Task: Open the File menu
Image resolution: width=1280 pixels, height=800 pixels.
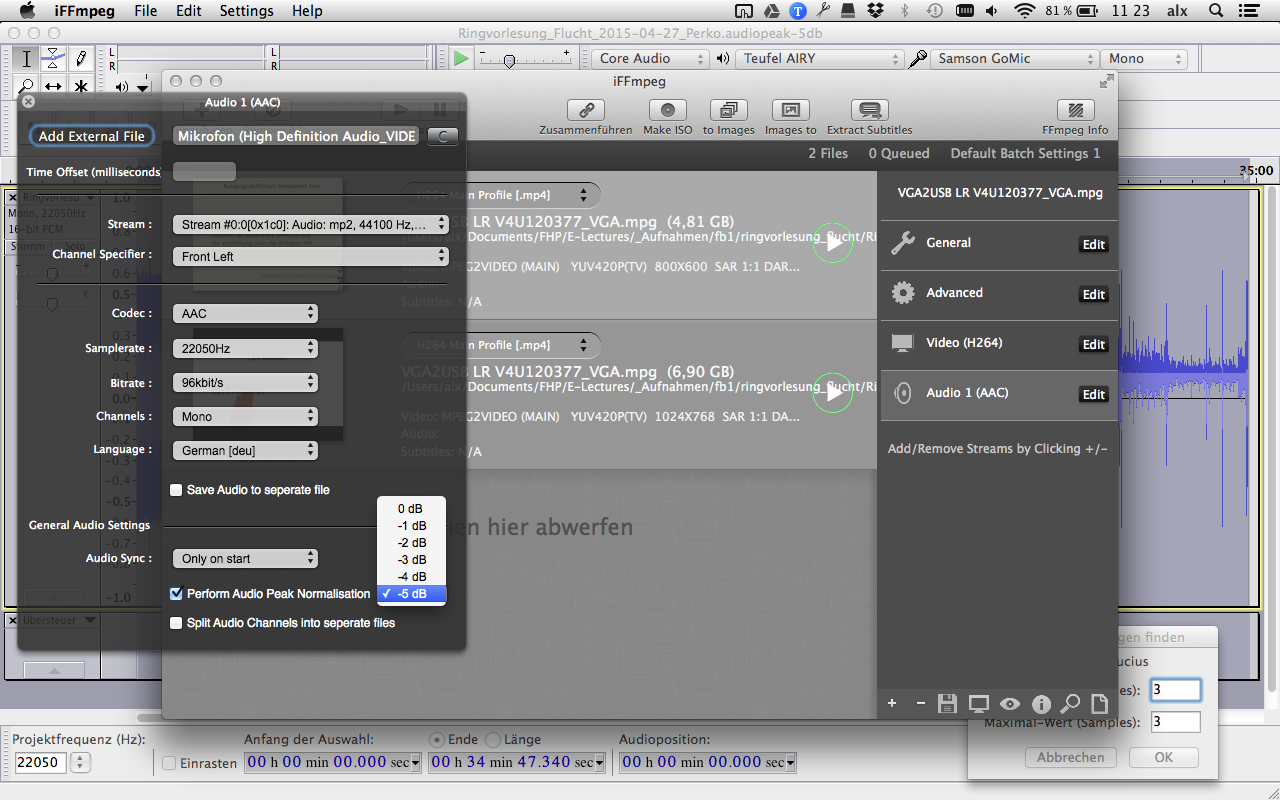Action: 145,11
